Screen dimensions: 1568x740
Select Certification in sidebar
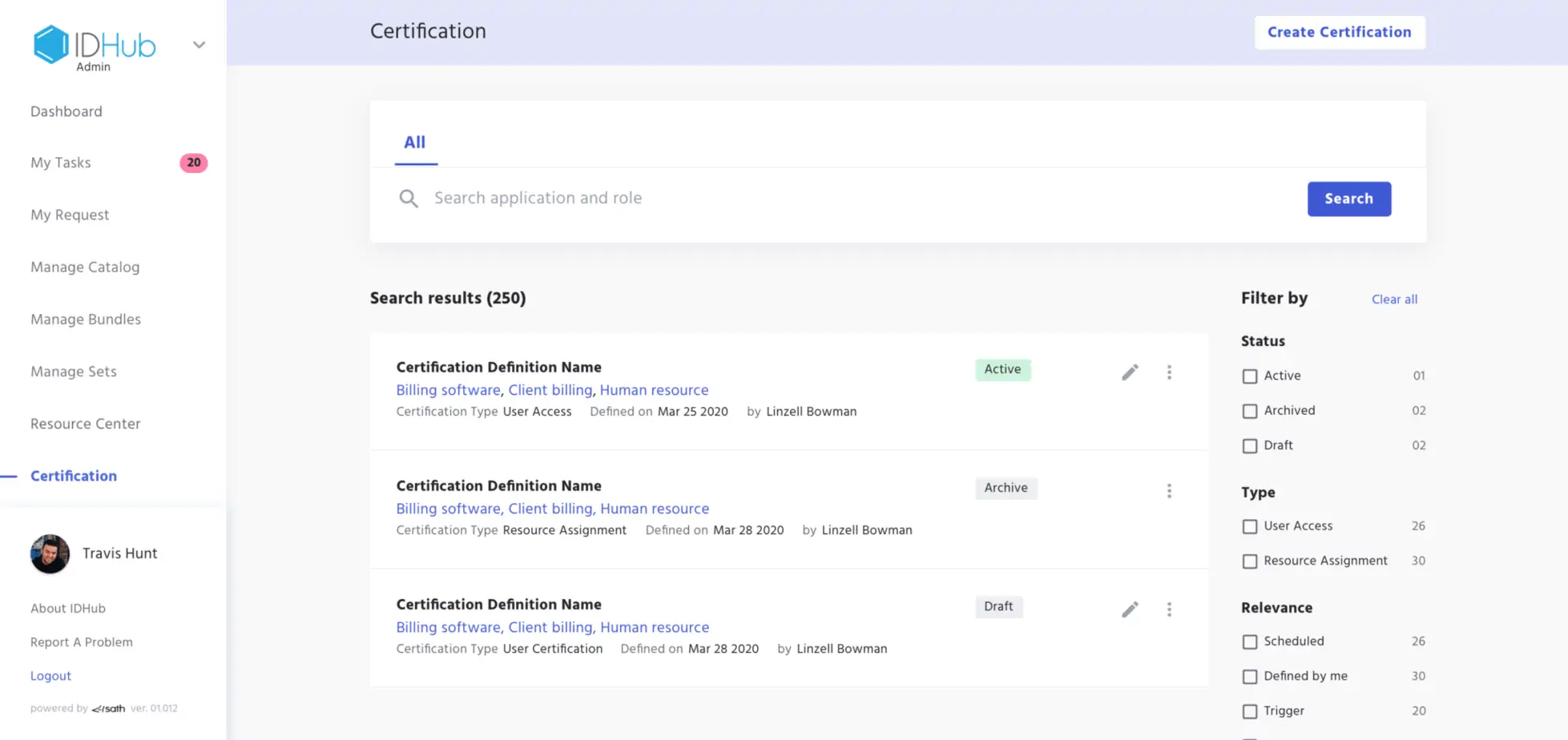(74, 476)
